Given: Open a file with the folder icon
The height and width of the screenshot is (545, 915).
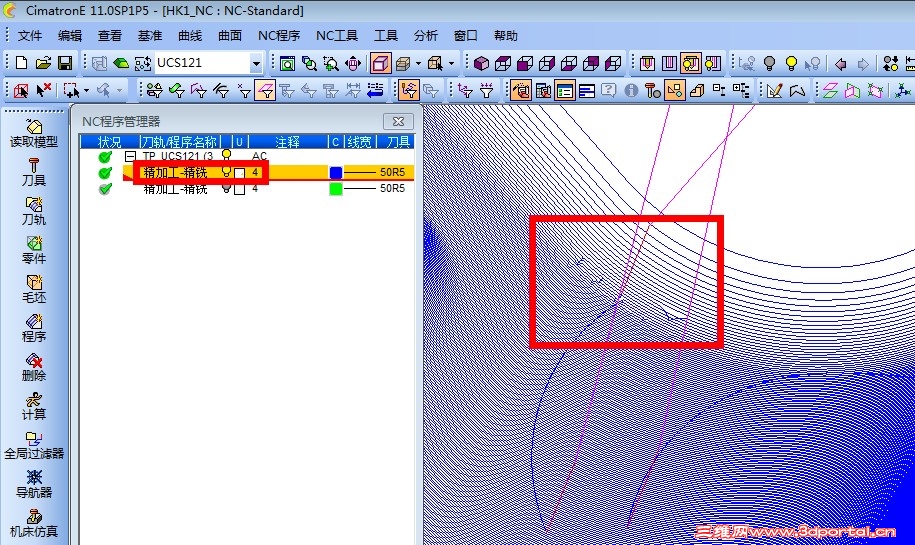Looking at the screenshot, I should (43, 63).
